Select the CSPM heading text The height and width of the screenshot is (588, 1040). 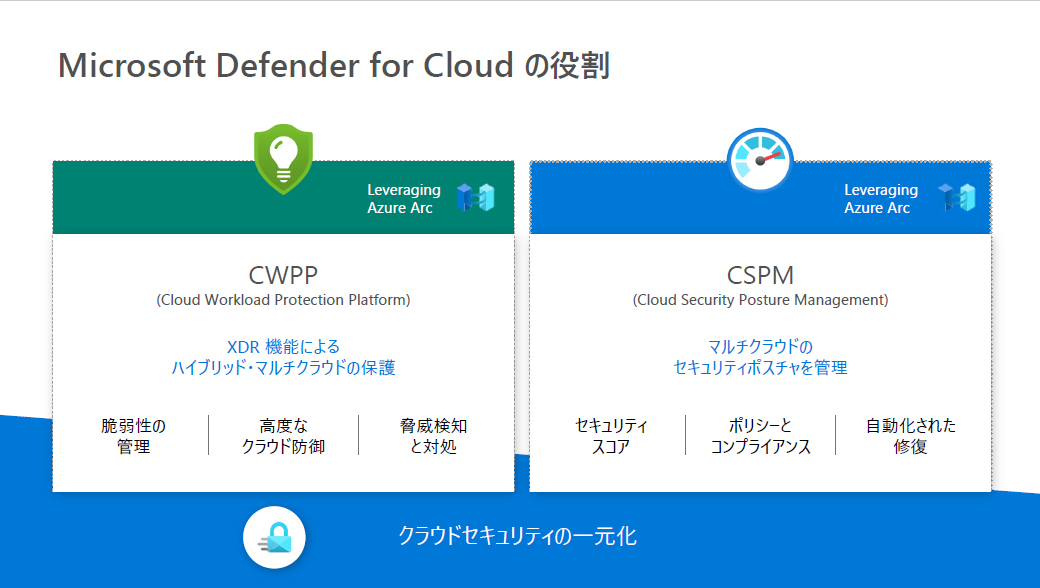pyautogui.click(x=760, y=275)
